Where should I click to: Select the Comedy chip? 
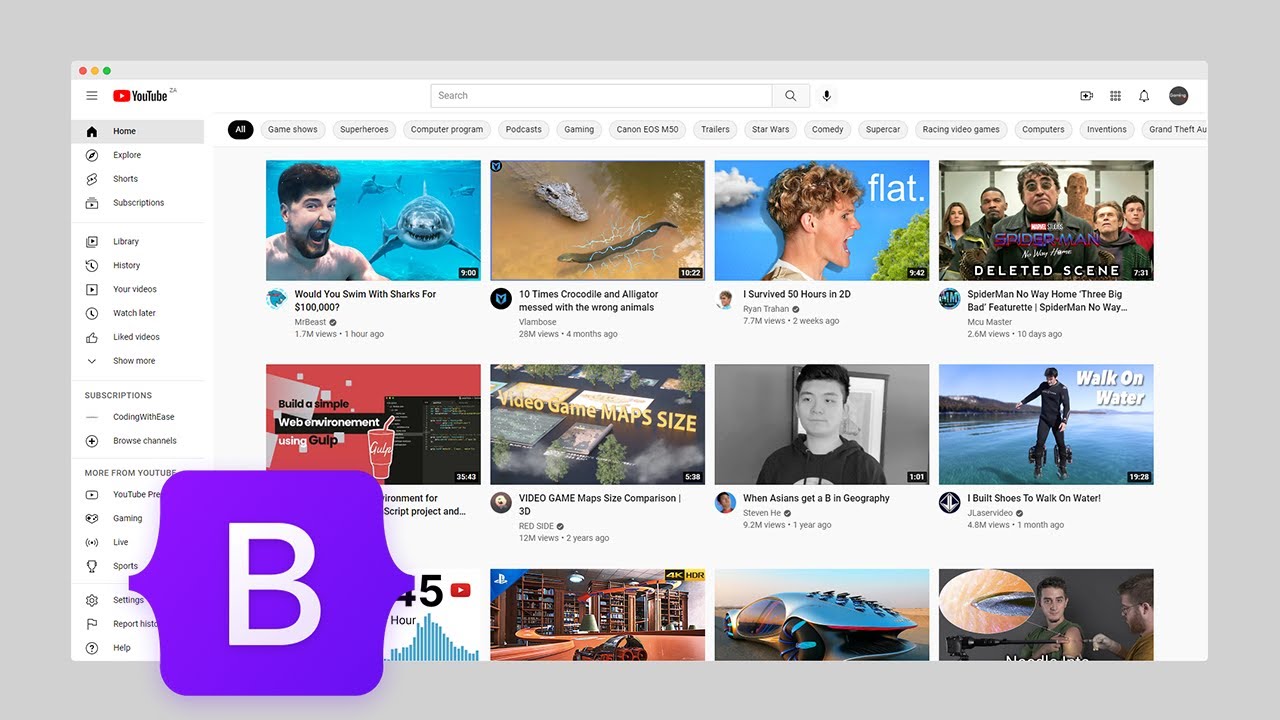tap(828, 130)
